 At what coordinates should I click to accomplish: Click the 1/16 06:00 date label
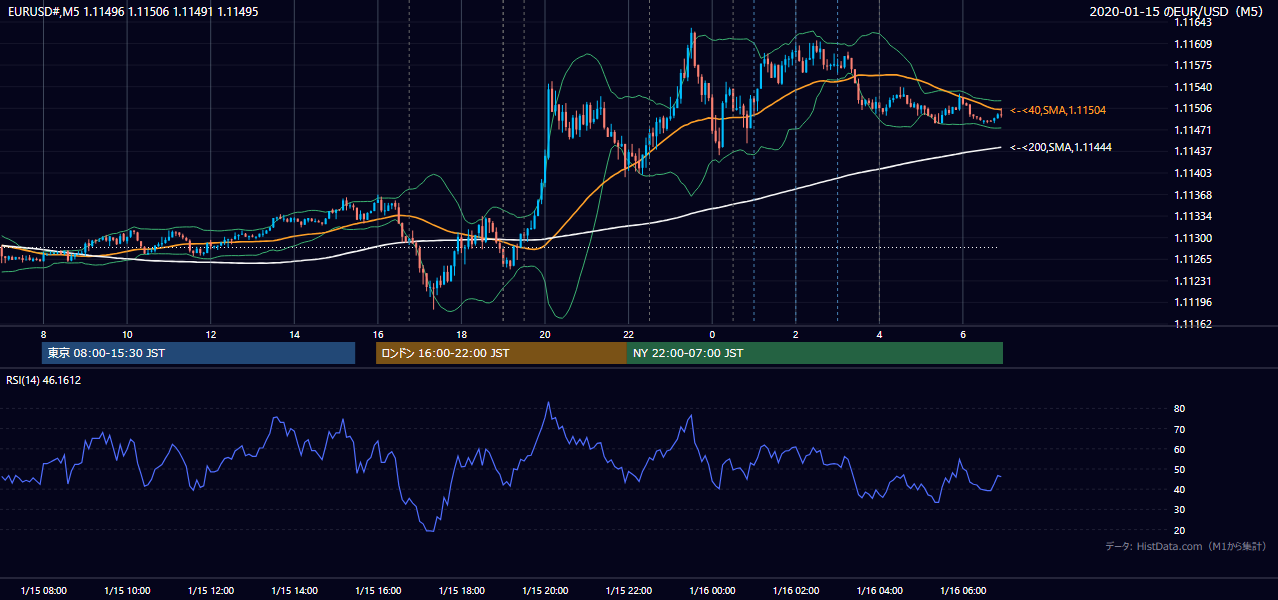[x=962, y=591]
